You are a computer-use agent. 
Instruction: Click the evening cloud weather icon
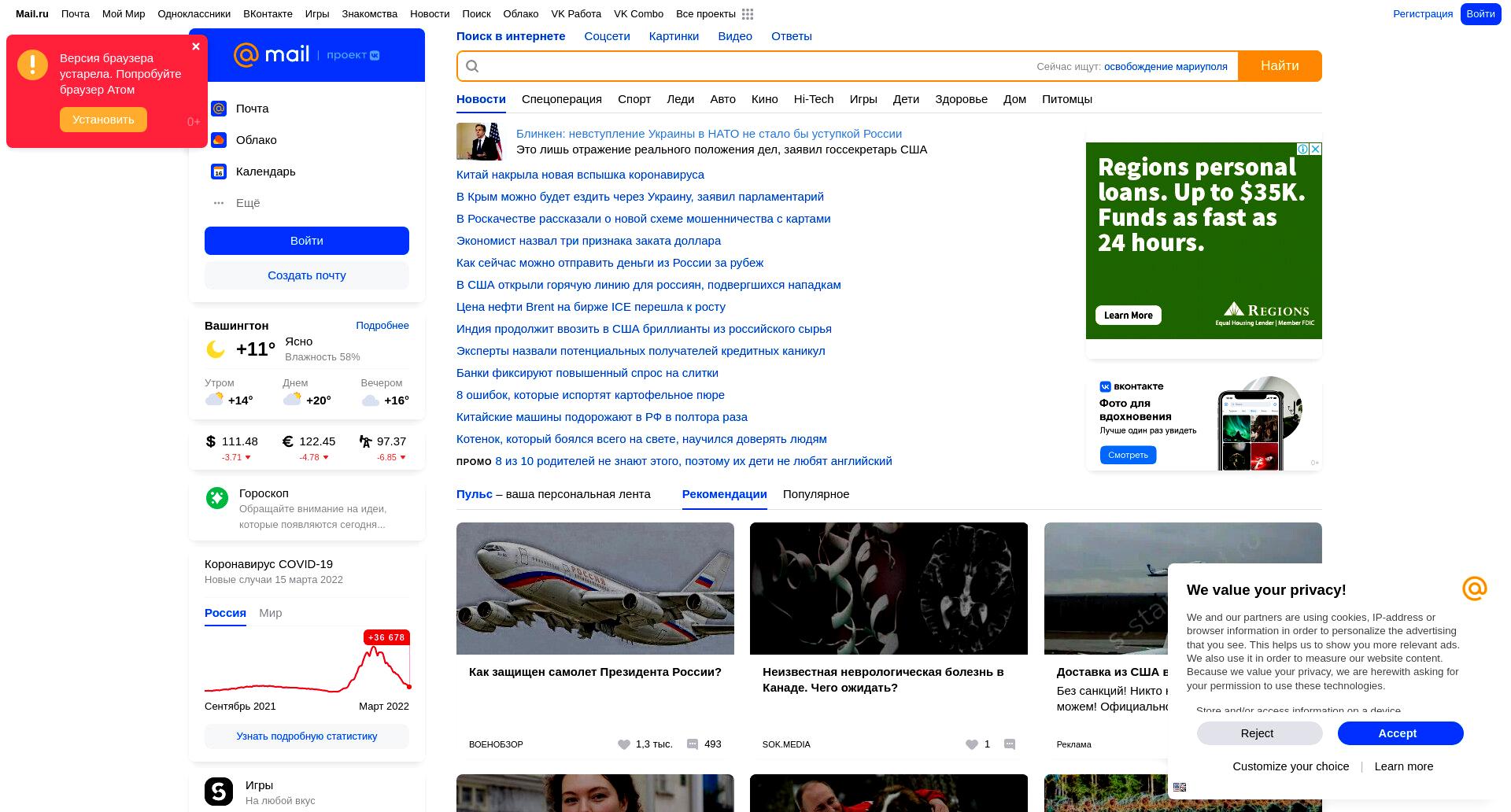pyautogui.click(x=371, y=400)
